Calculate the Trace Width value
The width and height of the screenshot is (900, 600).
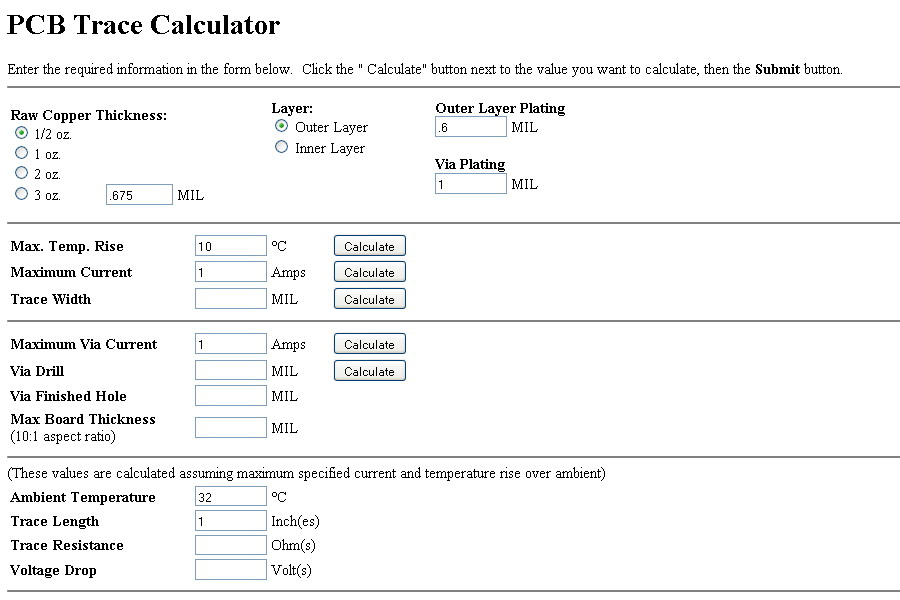(369, 299)
